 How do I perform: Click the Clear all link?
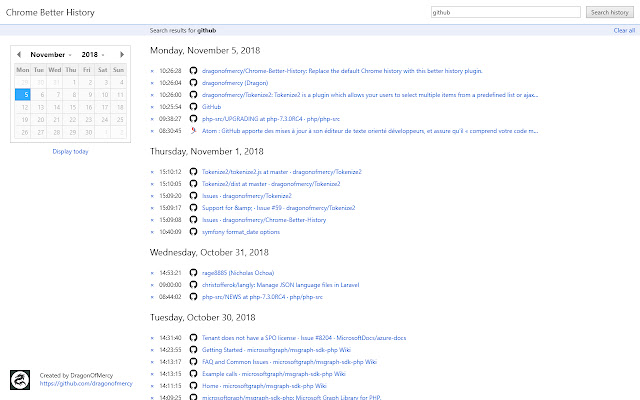pos(624,30)
